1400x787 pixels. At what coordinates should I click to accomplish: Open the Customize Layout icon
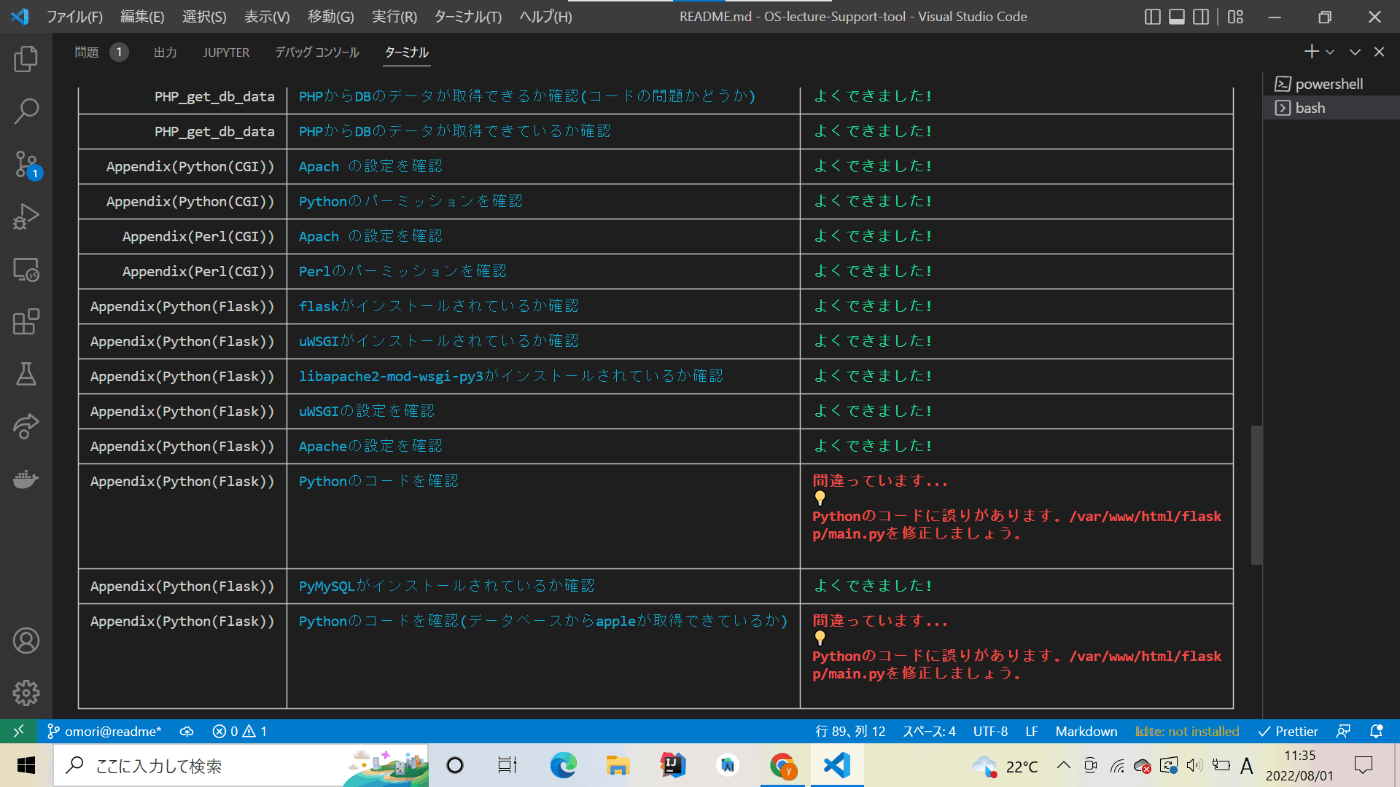[x=1235, y=17]
